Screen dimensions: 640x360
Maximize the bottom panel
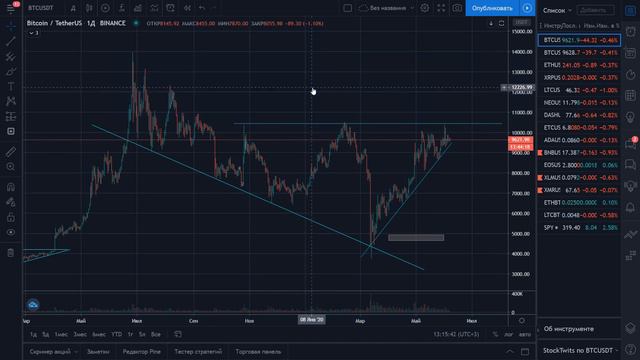525,351
